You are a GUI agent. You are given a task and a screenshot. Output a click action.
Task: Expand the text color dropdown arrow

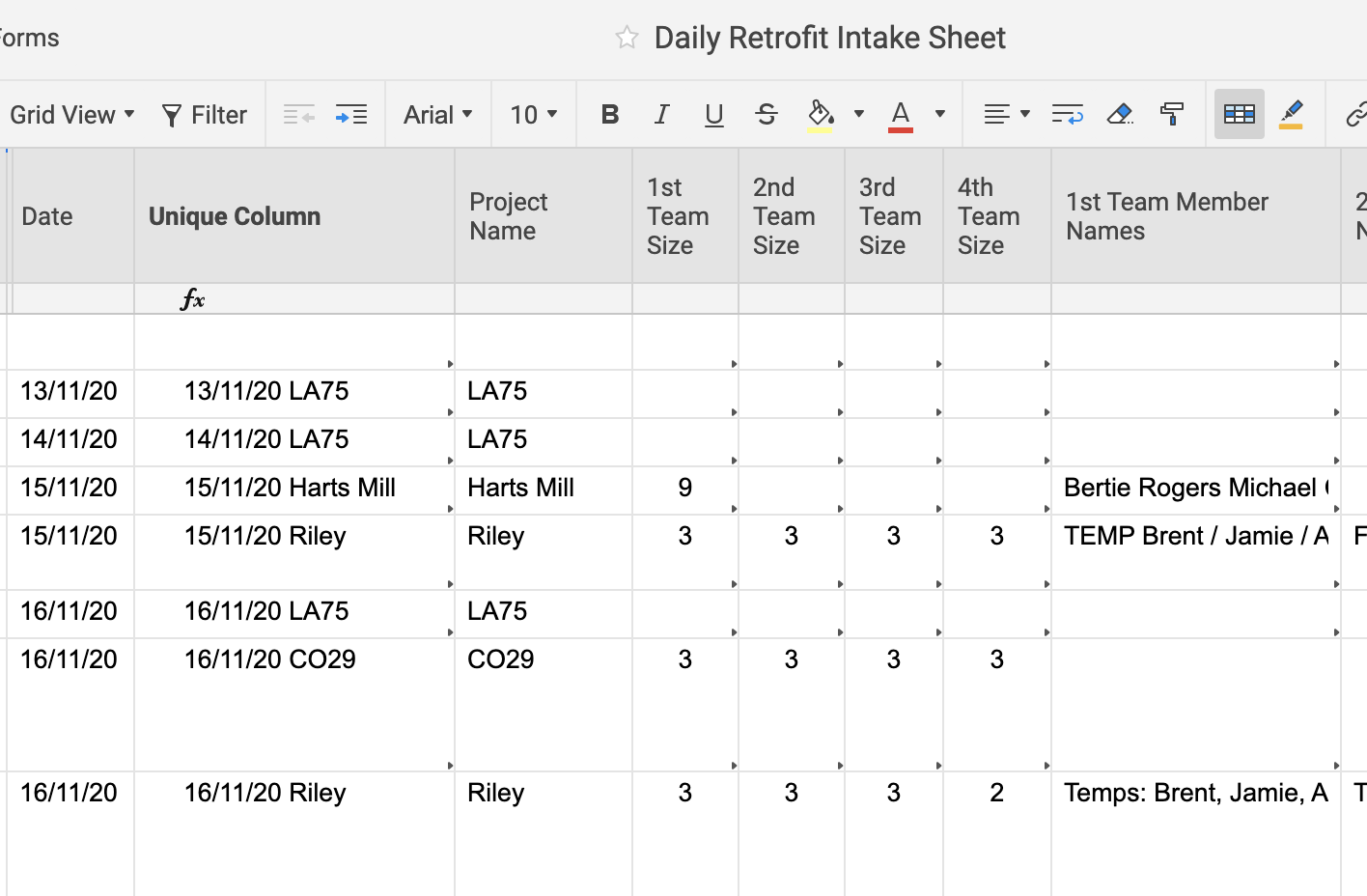pos(937,114)
